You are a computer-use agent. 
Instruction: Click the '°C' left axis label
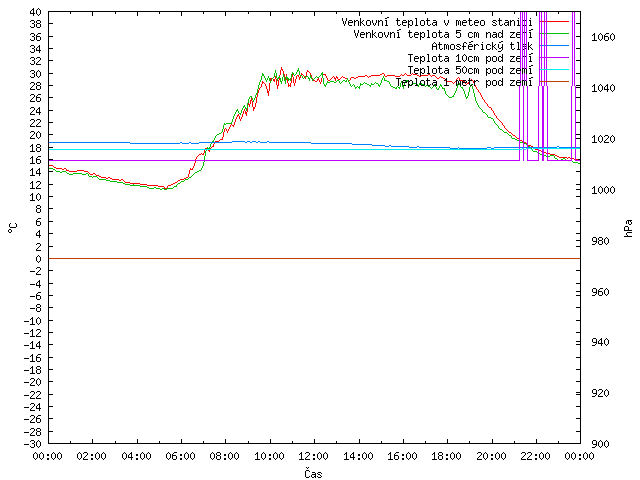[13, 228]
